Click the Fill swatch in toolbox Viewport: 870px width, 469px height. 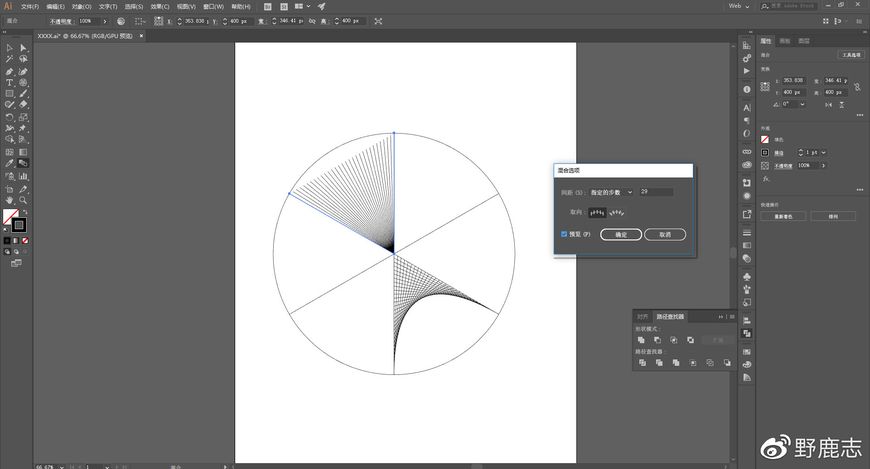(x=11, y=216)
